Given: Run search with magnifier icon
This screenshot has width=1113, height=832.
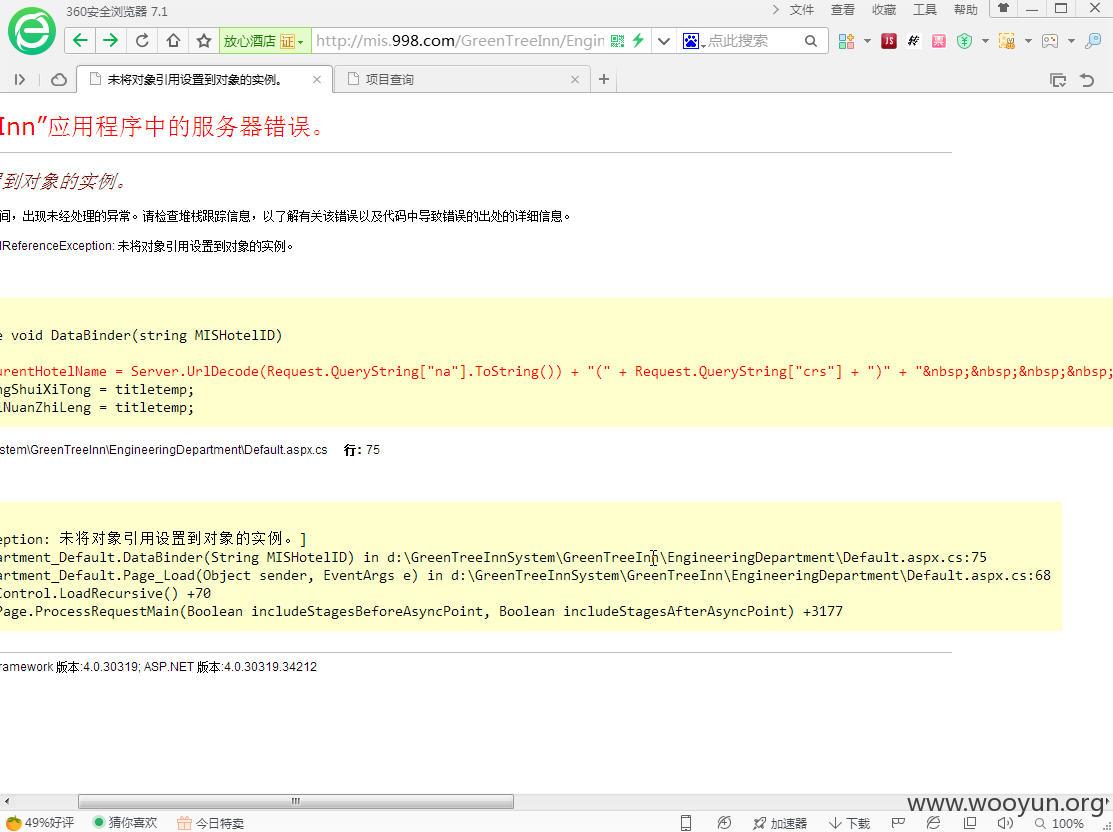Looking at the screenshot, I should pos(811,41).
